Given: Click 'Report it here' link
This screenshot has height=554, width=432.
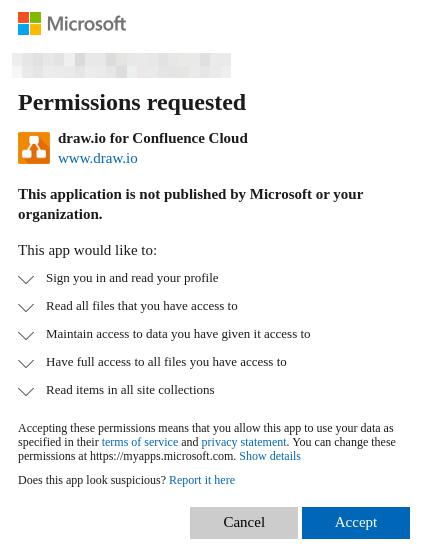Looking at the screenshot, I should tap(202, 480).
